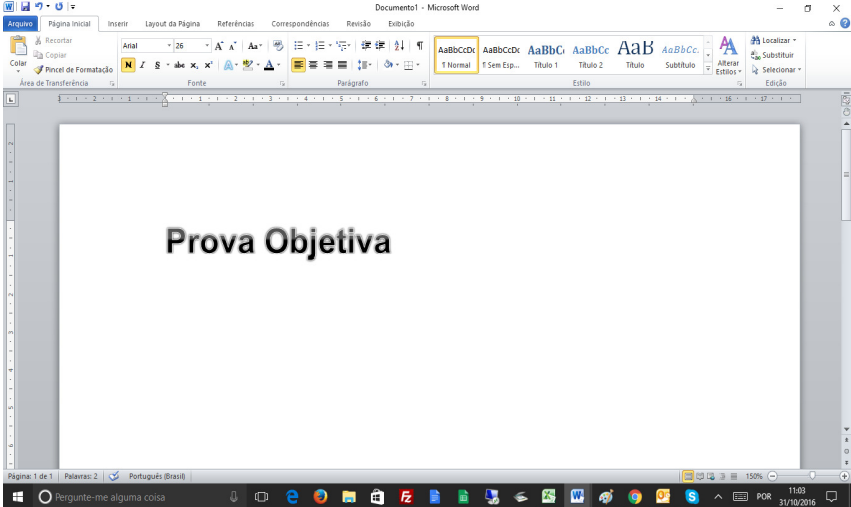This screenshot has width=851, height=507.
Task: Decrease paragraph indent
Action: coord(366,46)
